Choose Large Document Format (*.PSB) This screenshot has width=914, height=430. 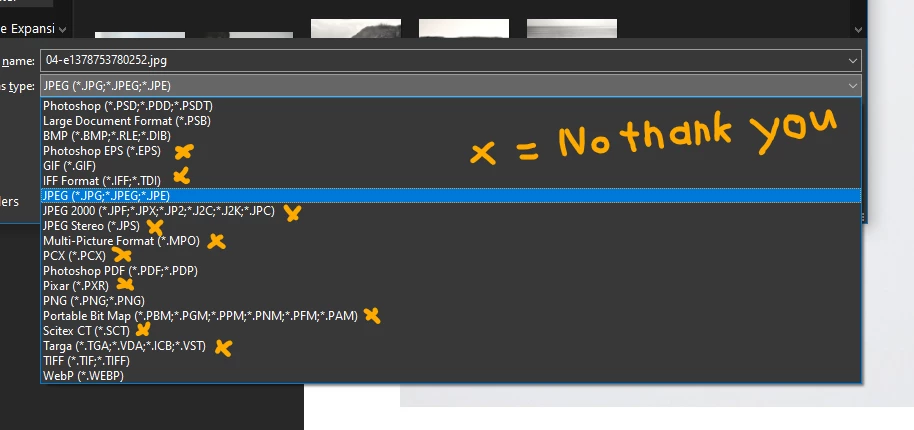451,121
